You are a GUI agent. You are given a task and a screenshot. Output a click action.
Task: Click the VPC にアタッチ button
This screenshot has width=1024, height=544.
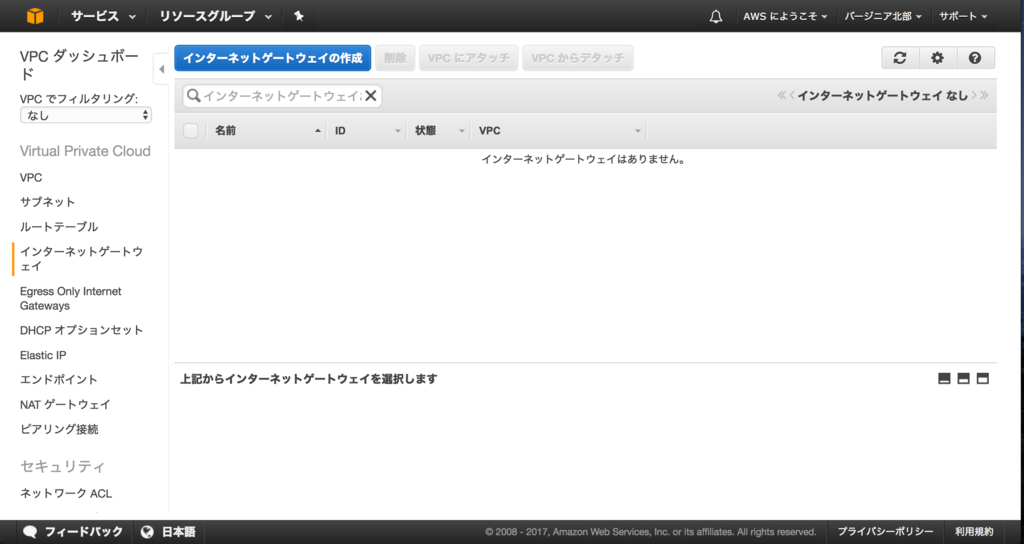468,58
